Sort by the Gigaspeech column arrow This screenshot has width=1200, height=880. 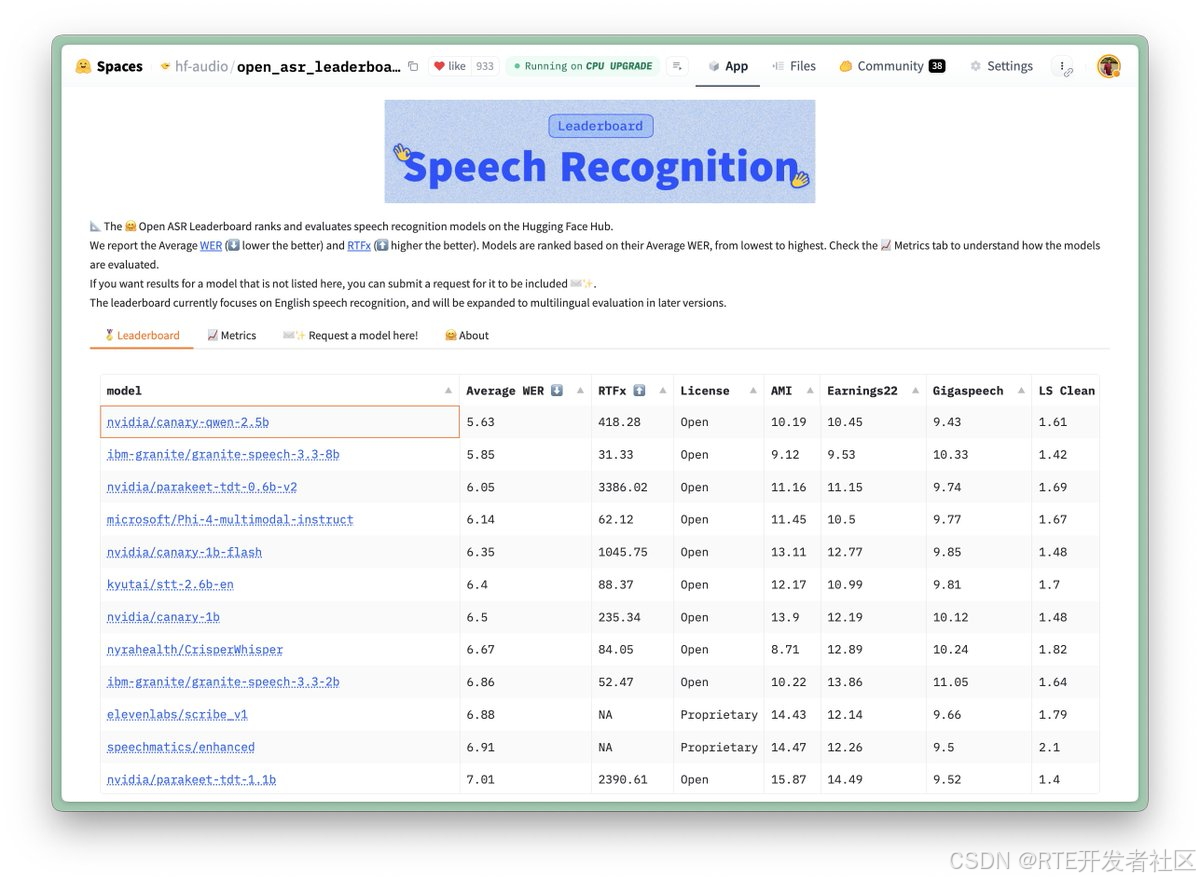tap(1020, 391)
